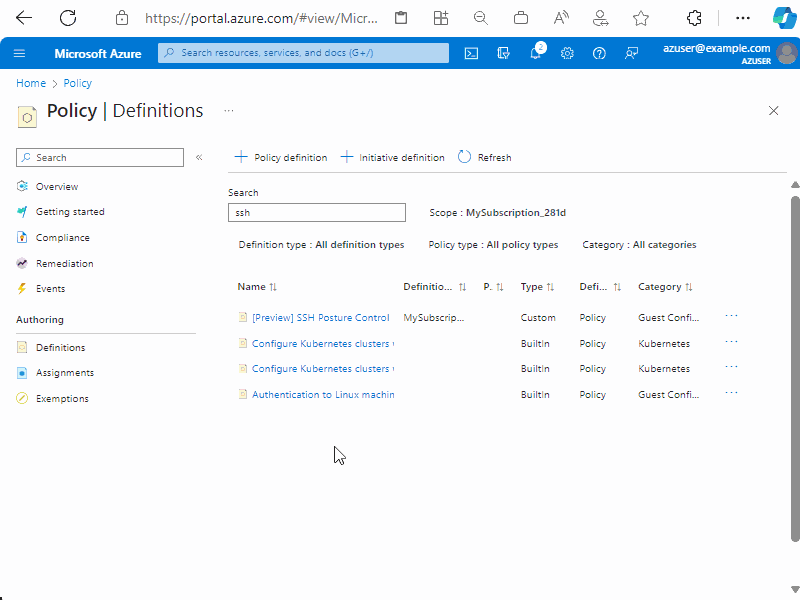The height and width of the screenshot is (600, 800).
Task: Open browser zoom magnifier icon
Action: (x=480, y=18)
